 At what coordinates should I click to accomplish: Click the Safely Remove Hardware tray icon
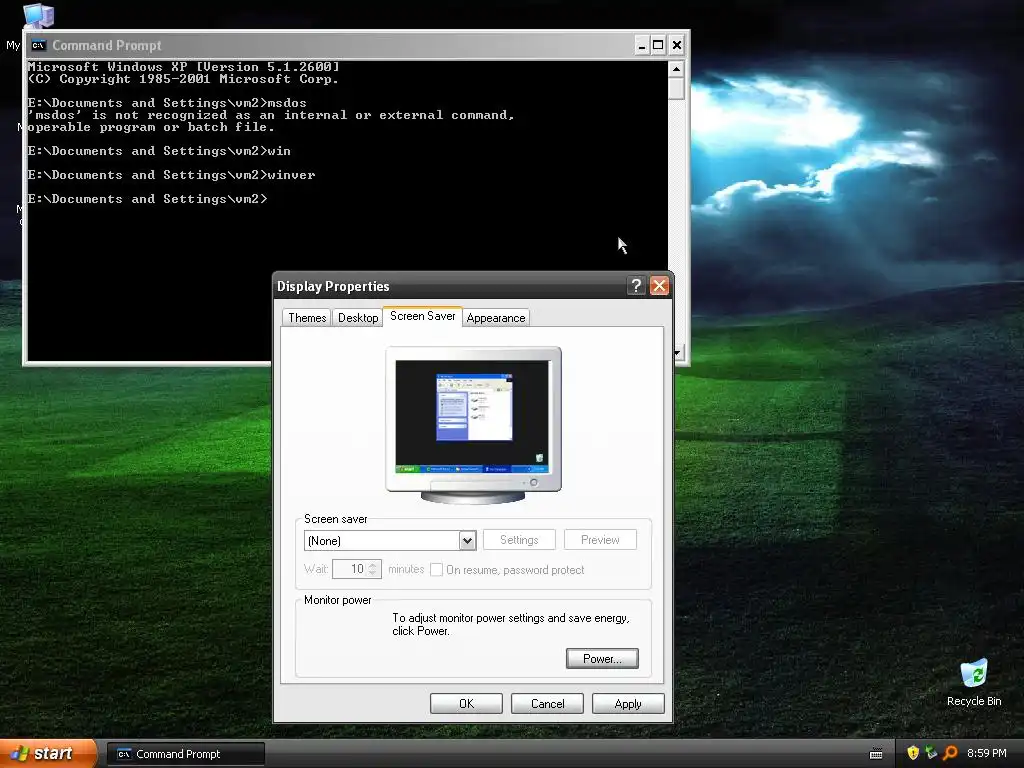931,753
